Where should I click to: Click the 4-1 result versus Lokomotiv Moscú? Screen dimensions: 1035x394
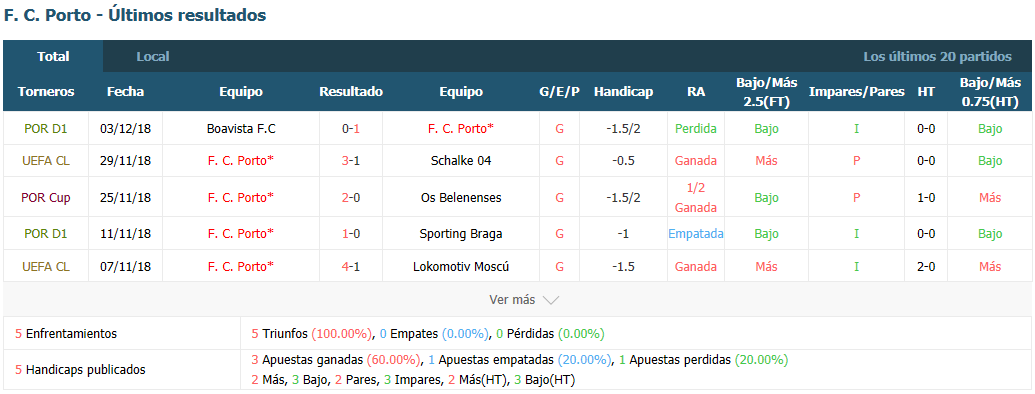coord(351,267)
